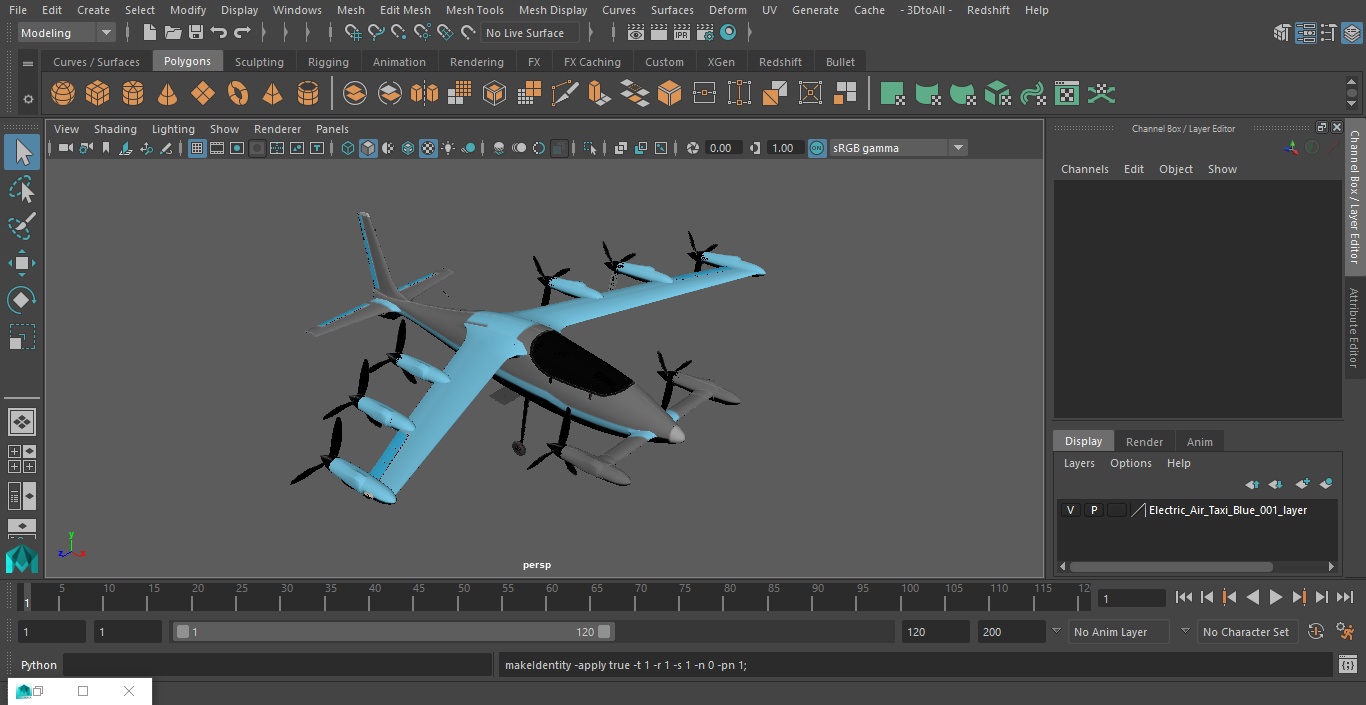Open the Options menu in Layer Editor
Screen dimensions: 1366x705
(x=1131, y=463)
